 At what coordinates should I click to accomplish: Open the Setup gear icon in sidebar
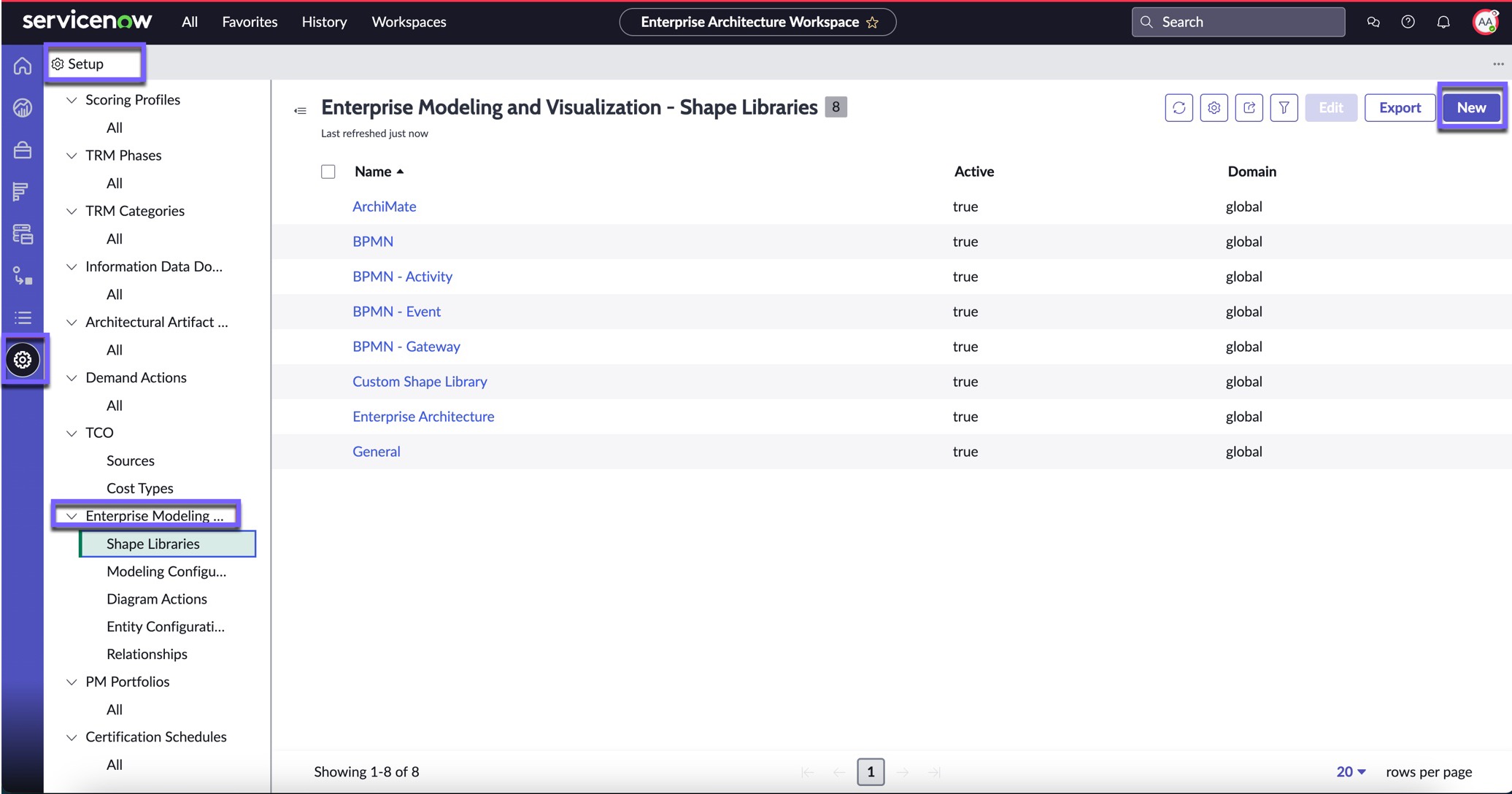click(x=23, y=360)
